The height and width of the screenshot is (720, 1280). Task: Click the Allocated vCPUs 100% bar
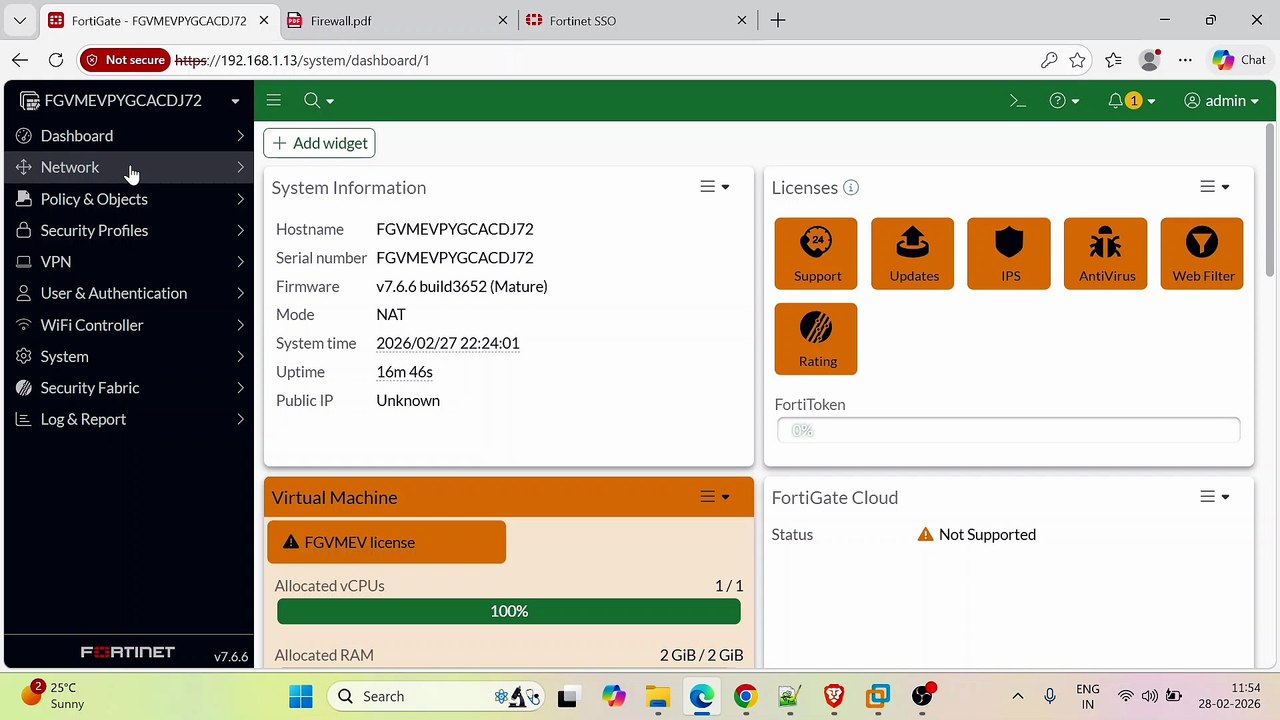(x=509, y=611)
